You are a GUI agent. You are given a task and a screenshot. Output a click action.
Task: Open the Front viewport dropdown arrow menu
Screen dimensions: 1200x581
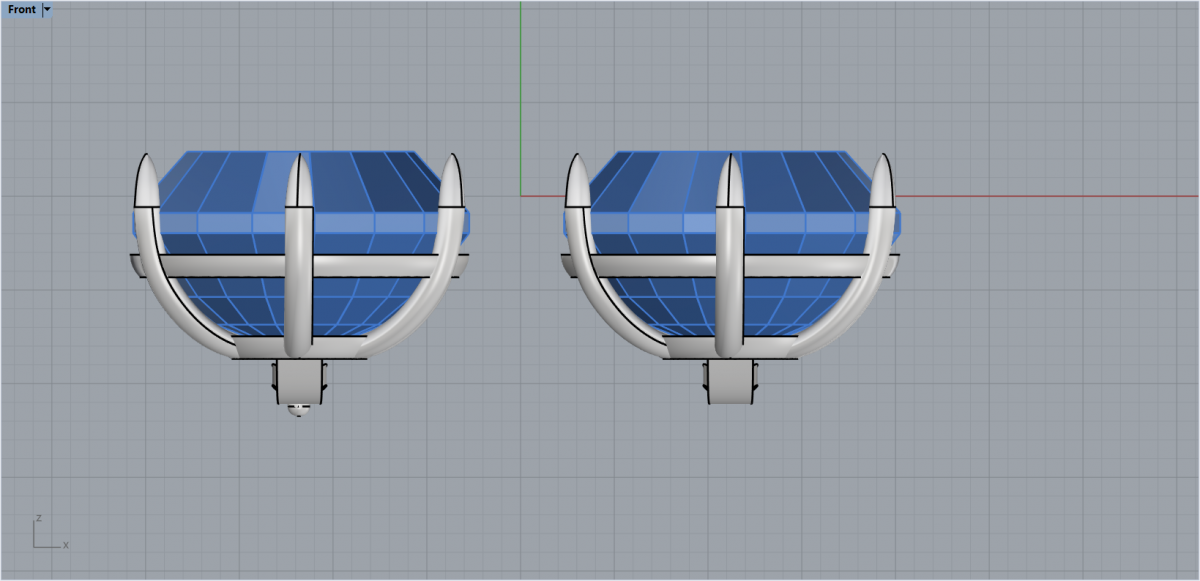click(x=47, y=9)
